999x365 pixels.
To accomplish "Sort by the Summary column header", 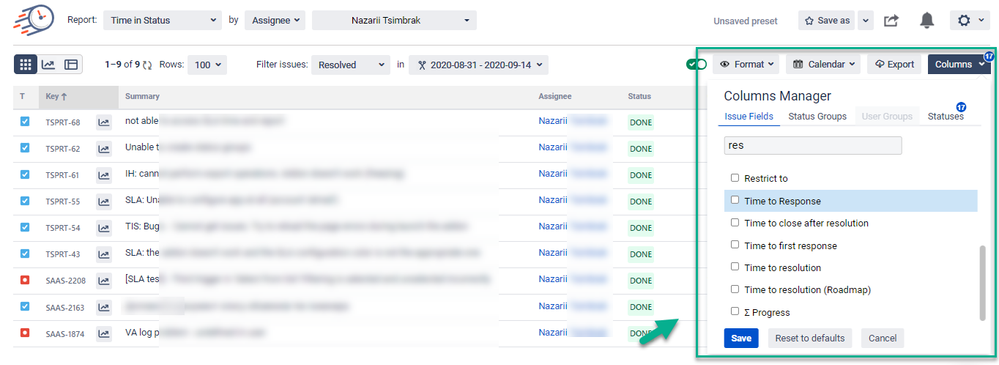I will [142, 96].
